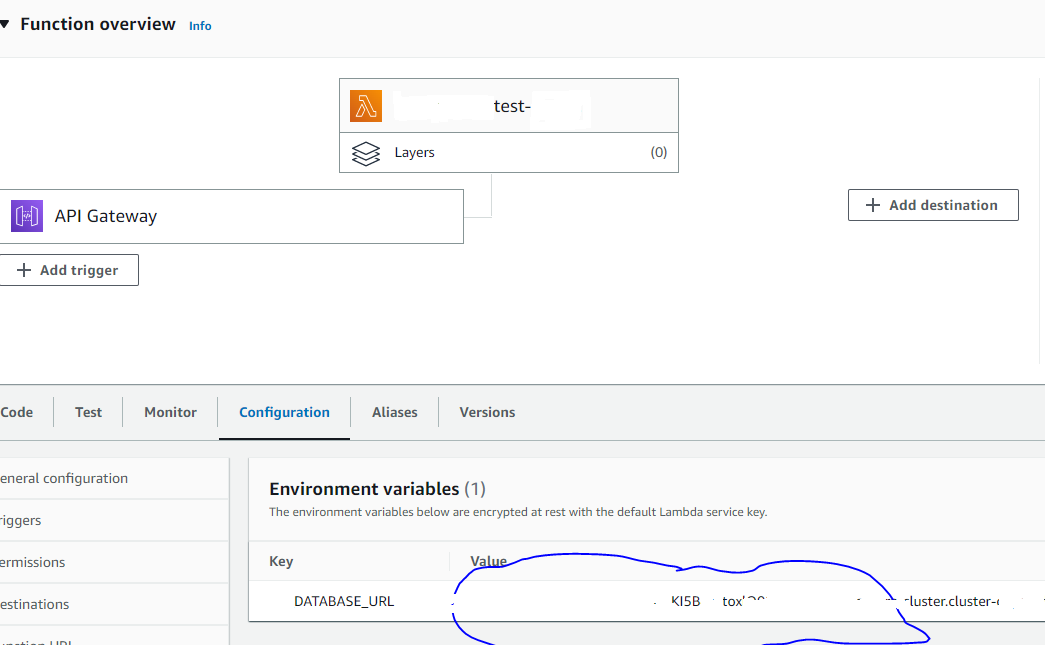Click the Add destination button
This screenshot has height=645, width=1045.
pos(932,205)
